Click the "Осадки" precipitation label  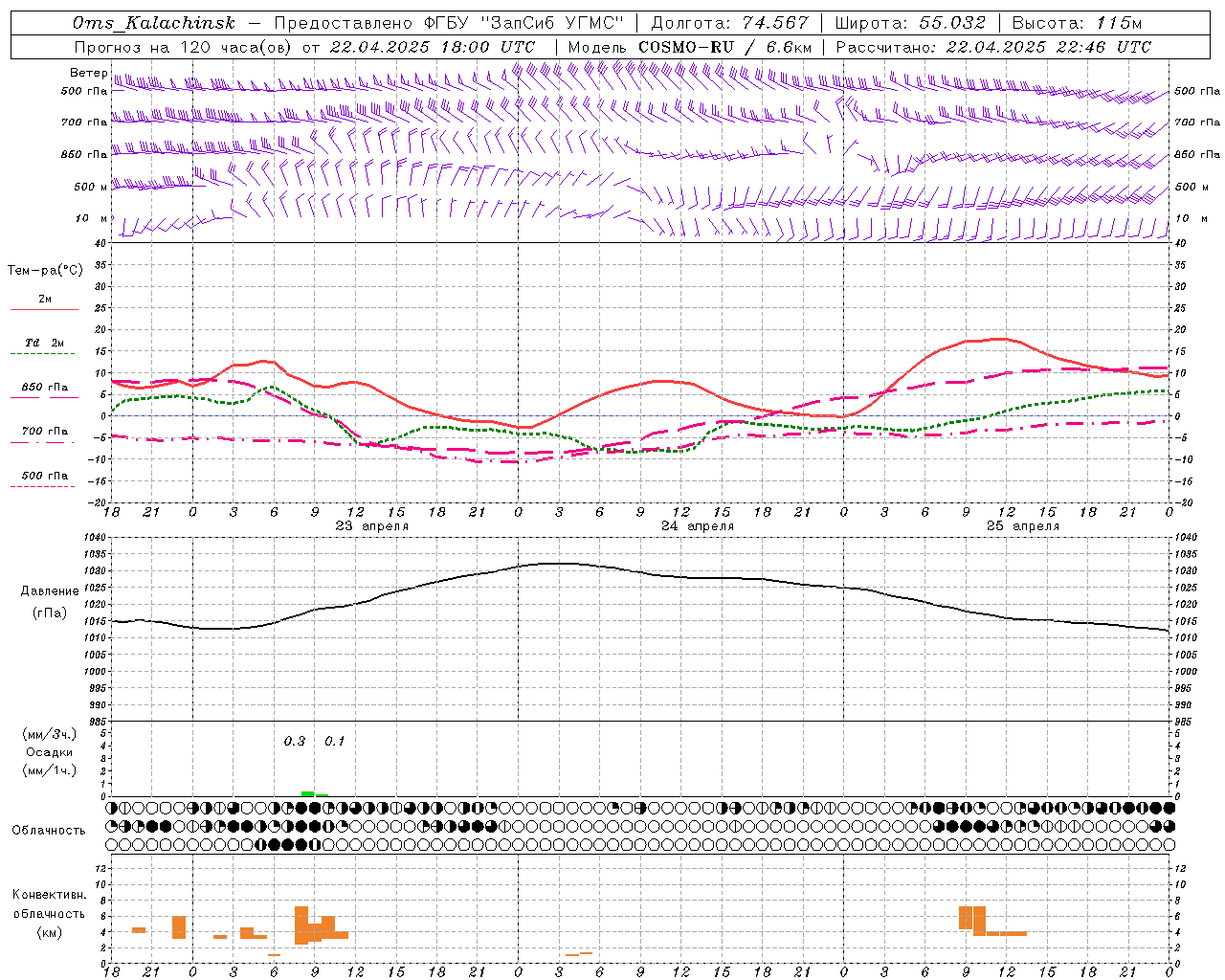tap(49, 752)
